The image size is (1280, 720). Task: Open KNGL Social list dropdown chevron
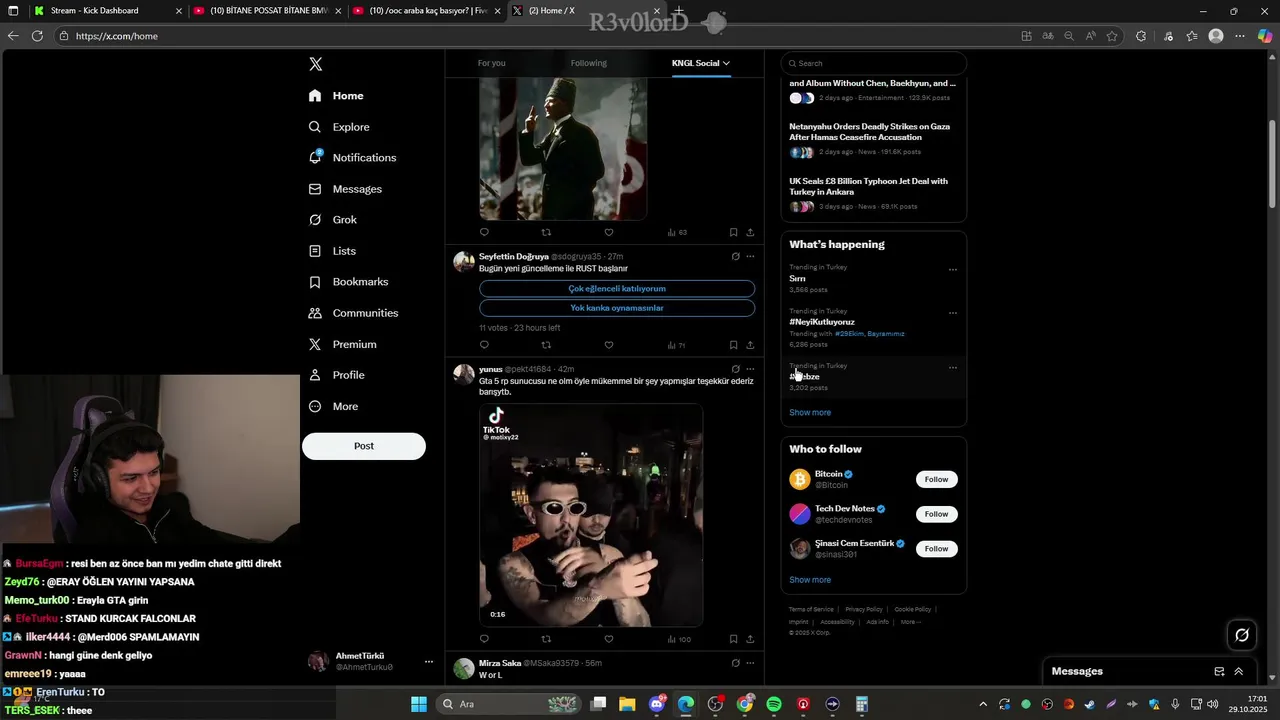point(726,63)
